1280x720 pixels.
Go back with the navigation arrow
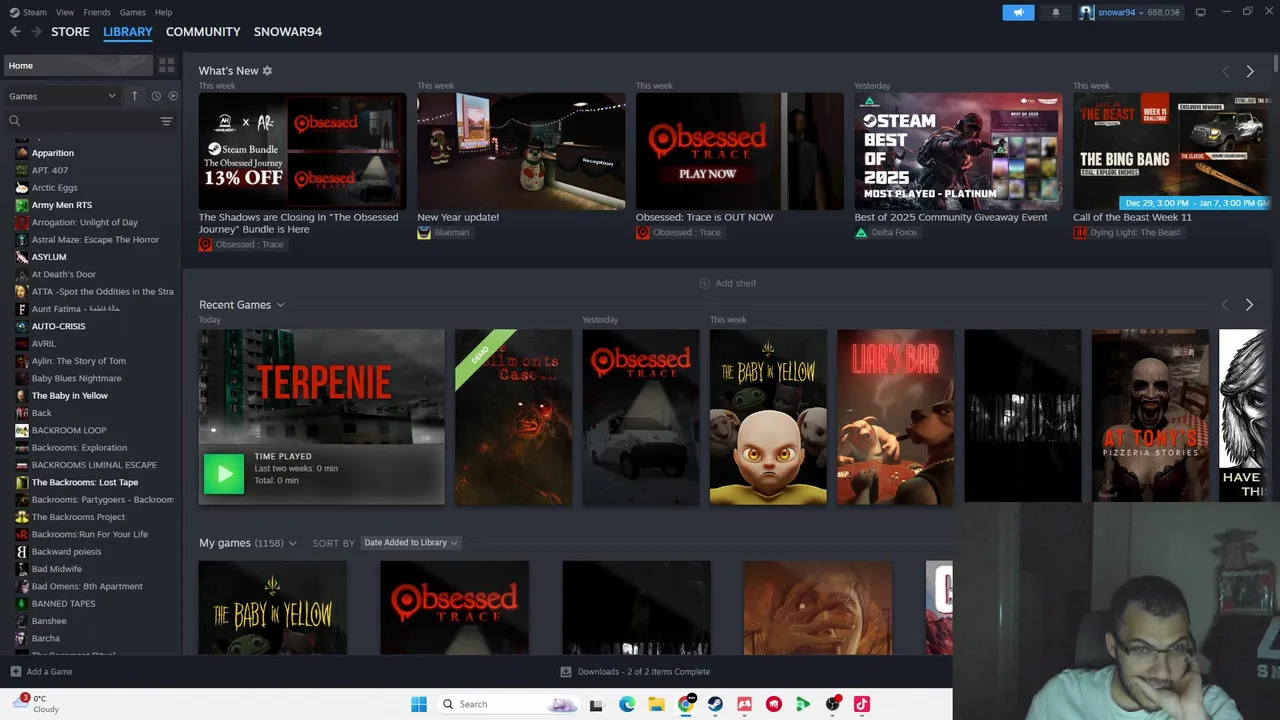[x=15, y=32]
